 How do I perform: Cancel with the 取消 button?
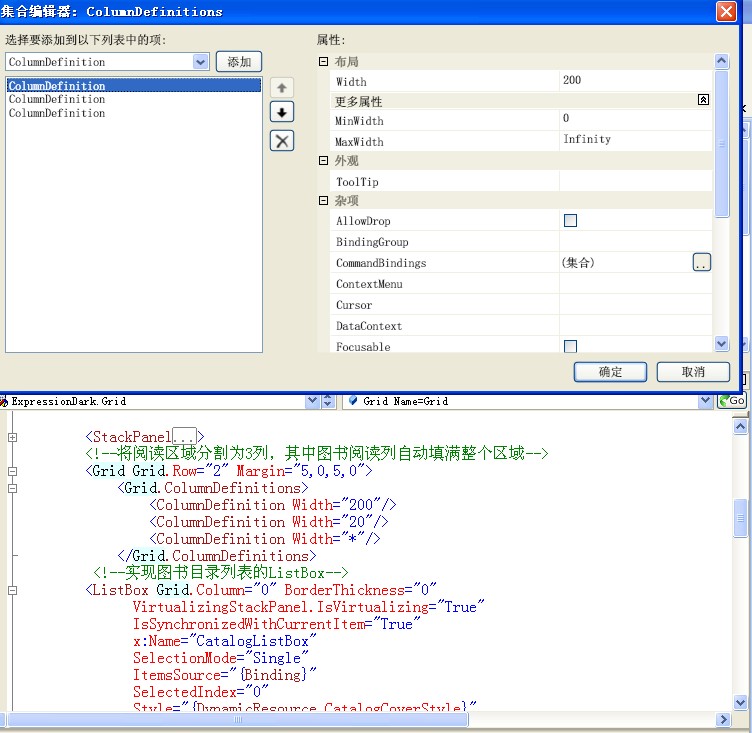[693, 372]
